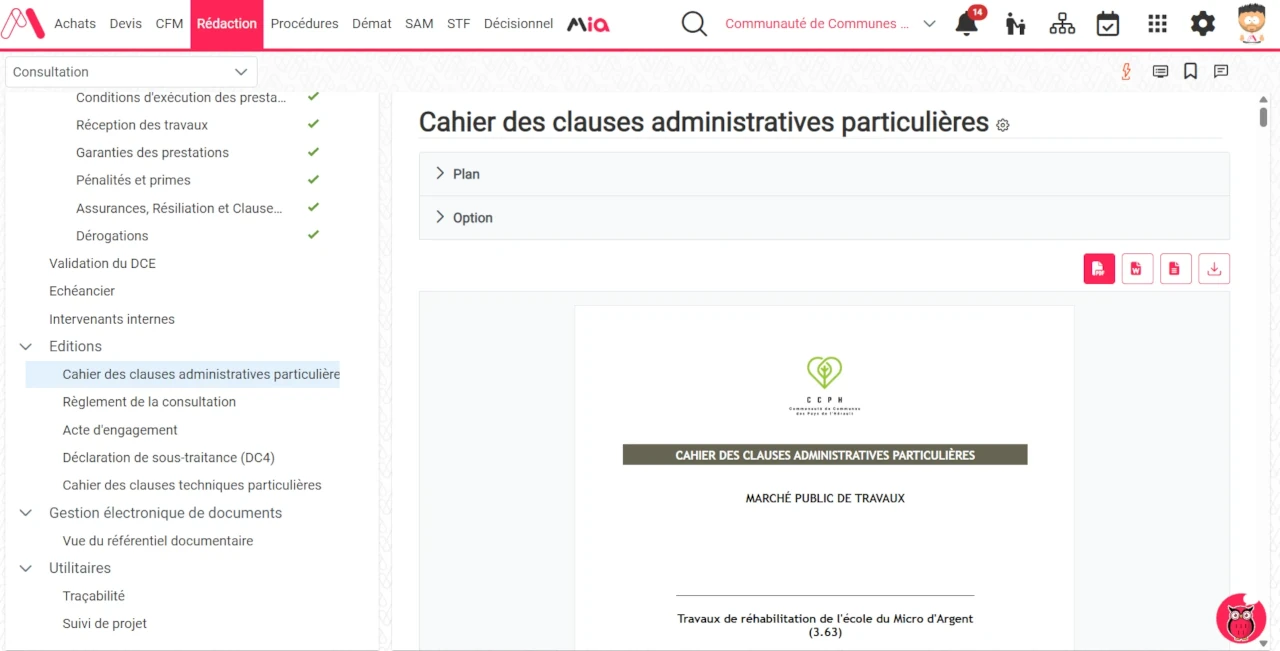Open the Communauté de Communes organization dropdown
The height and width of the screenshot is (651, 1280).
tap(830, 24)
